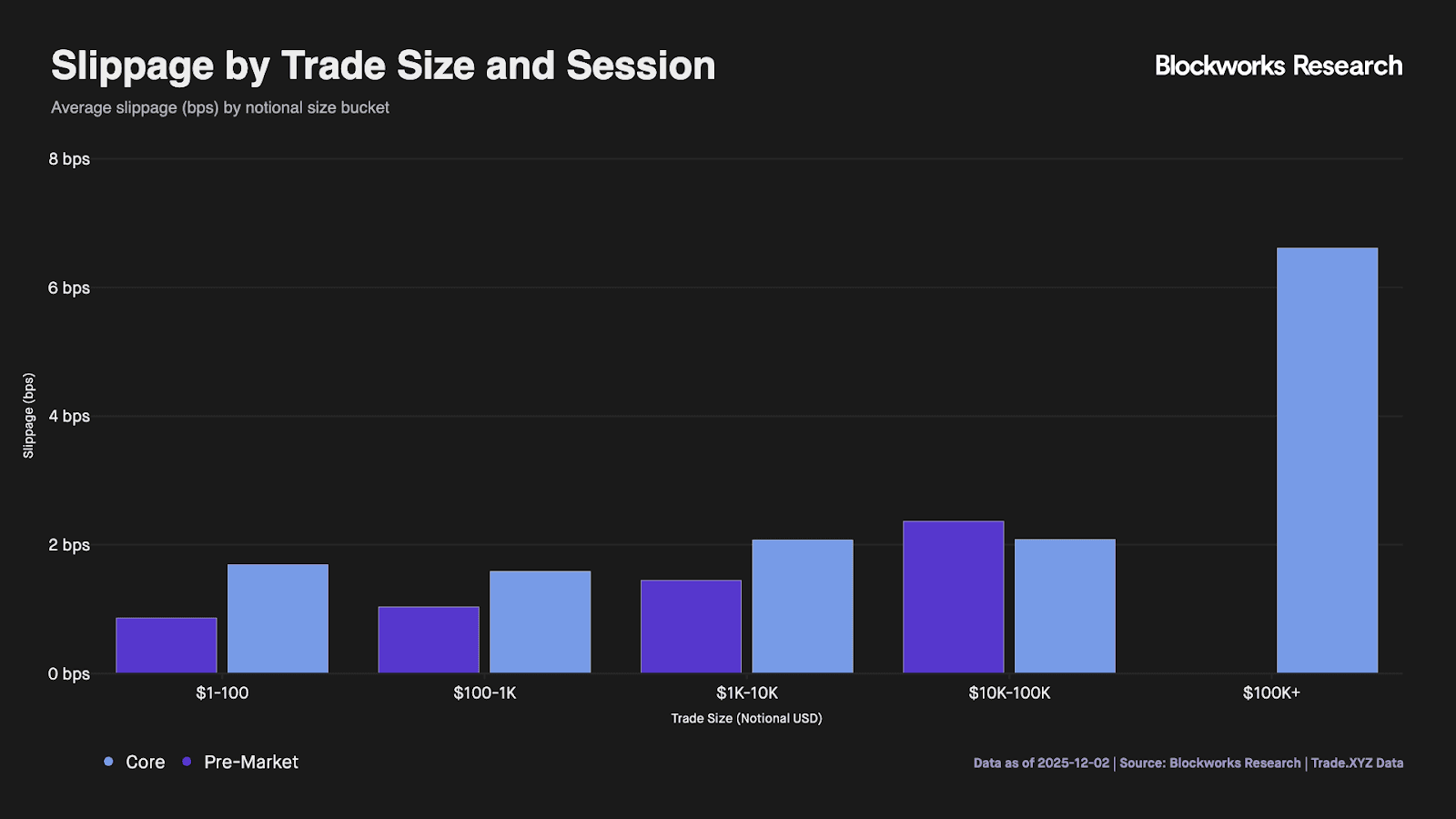Screen dimensions: 1456x819
Task: Click the $1-100 x-axis label
Action: point(222,693)
